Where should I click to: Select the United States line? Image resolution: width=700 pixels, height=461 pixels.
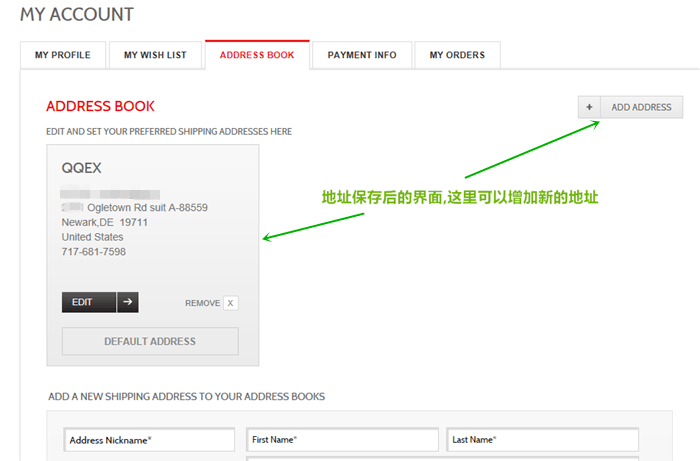tap(92, 237)
